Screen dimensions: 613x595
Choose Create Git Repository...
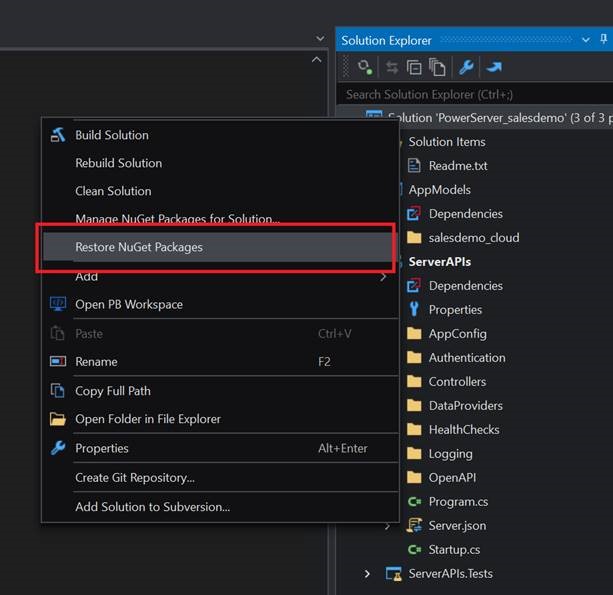click(x=220, y=477)
